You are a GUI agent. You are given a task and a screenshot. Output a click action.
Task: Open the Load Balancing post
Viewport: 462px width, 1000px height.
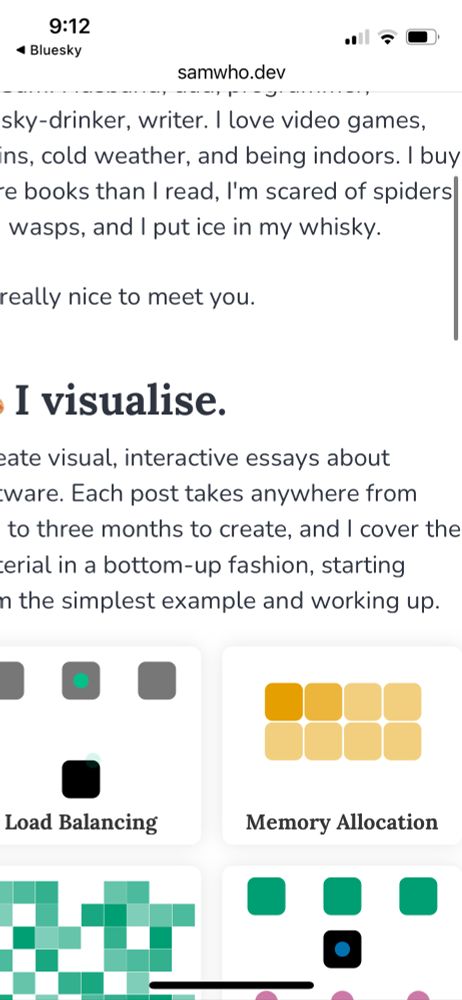click(x=80, y=822)
